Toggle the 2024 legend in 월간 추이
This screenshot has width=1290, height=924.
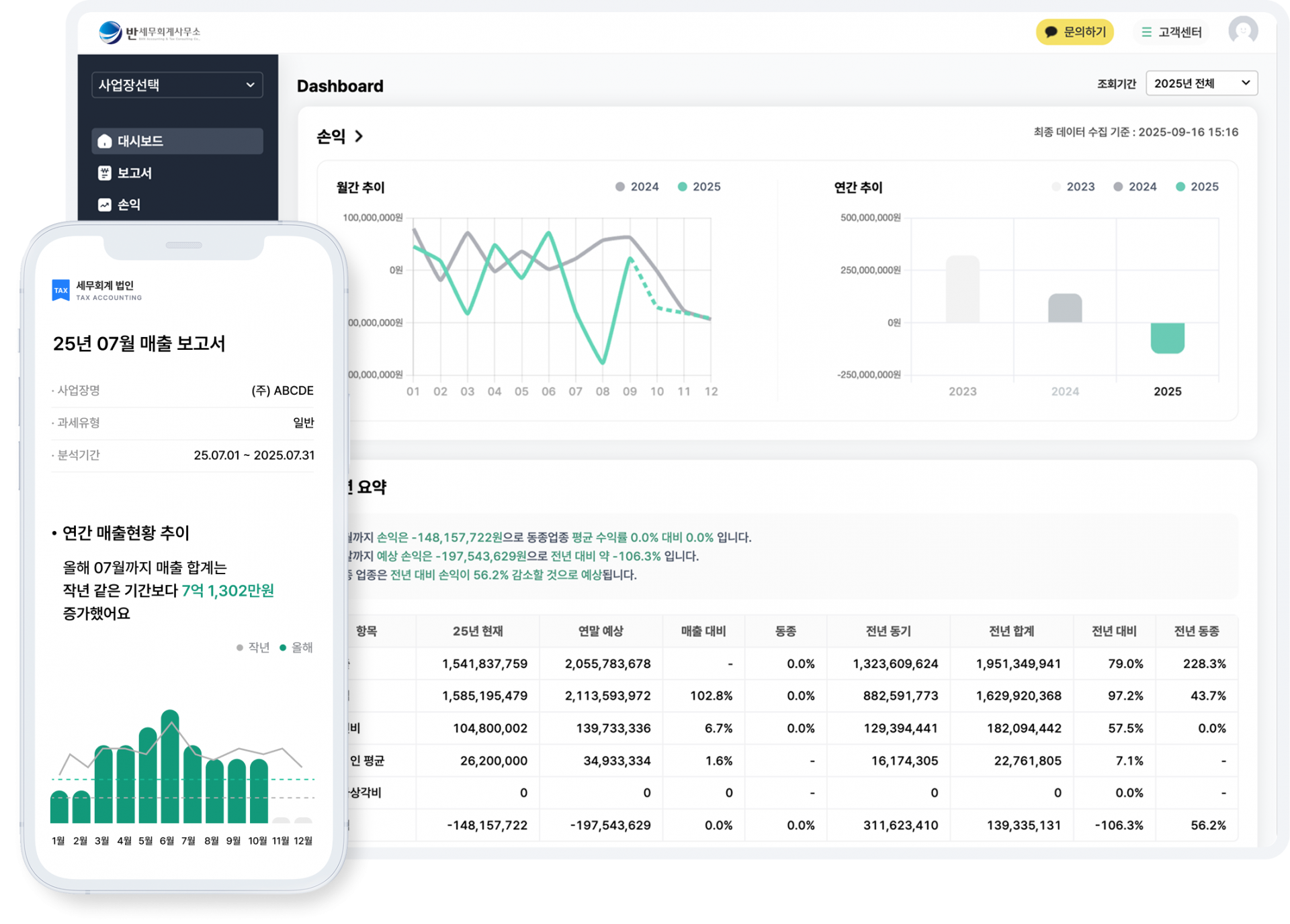(637, 187)
